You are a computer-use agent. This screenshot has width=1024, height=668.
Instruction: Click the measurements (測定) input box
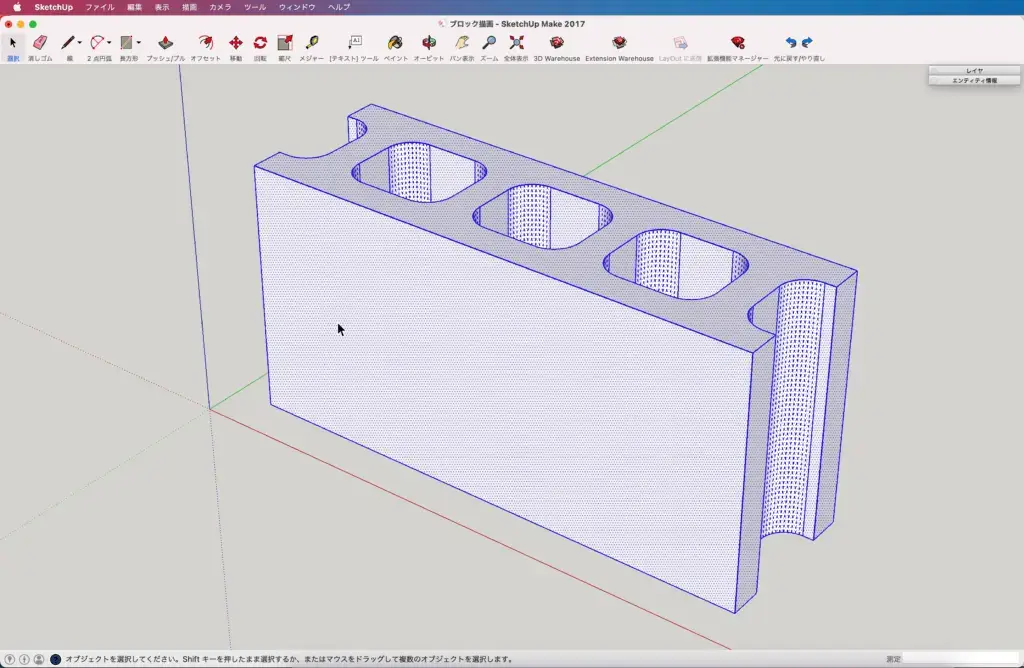pos(960,659)
